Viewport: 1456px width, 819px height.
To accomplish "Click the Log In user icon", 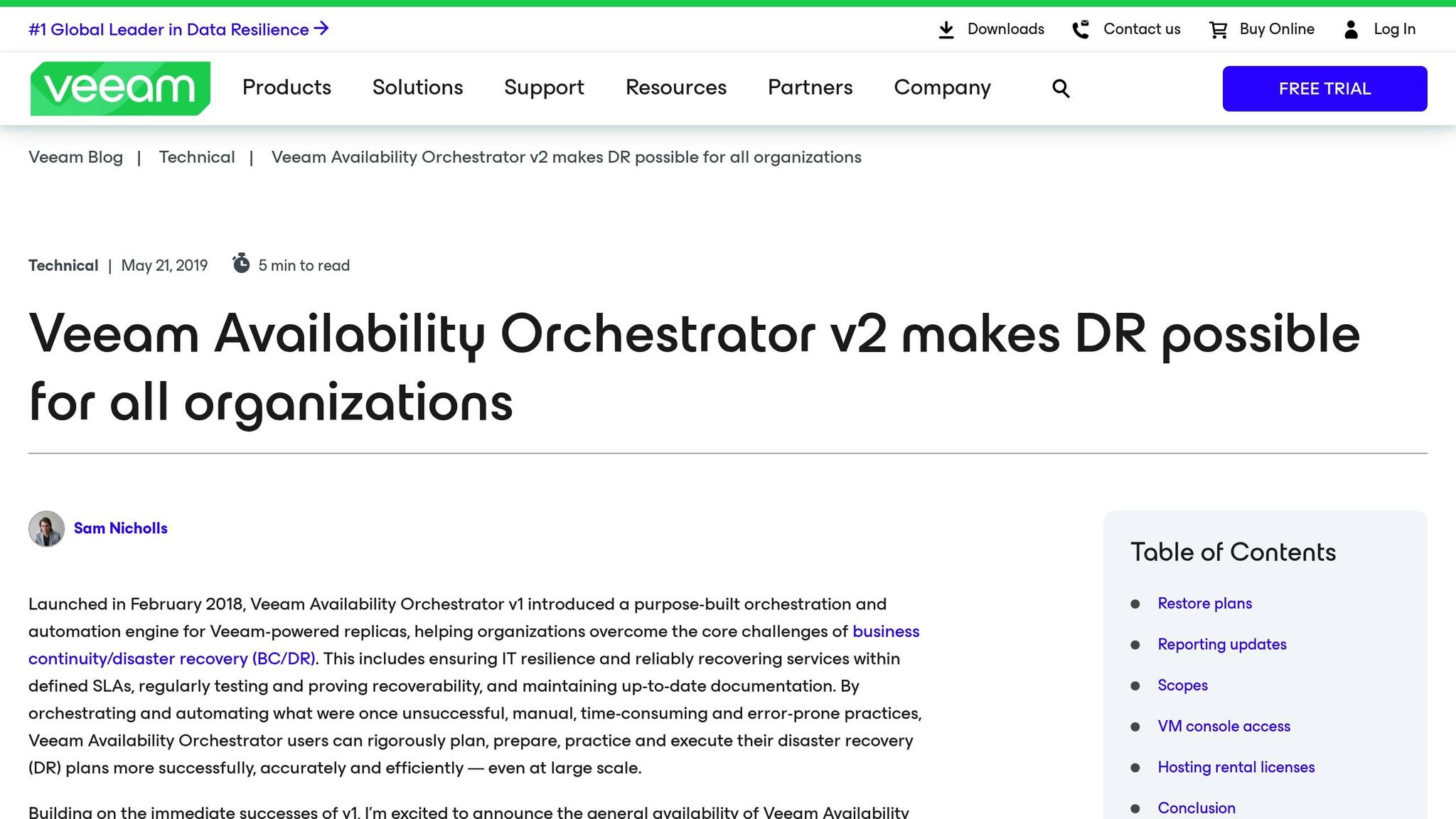I will tap(1351, 29).
